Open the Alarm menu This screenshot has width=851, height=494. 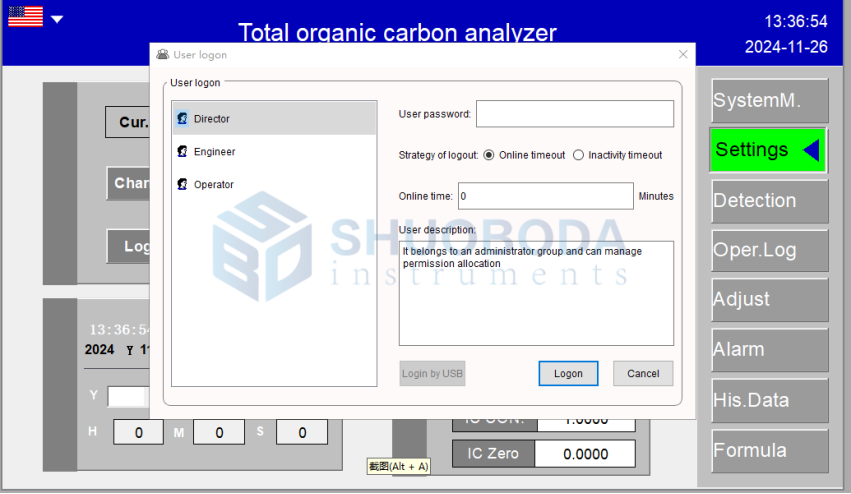pyautogui.click(x=770, y=350)
